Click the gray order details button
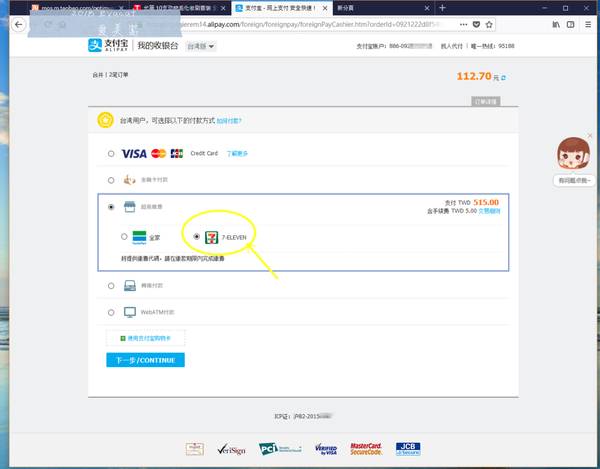 486,101
